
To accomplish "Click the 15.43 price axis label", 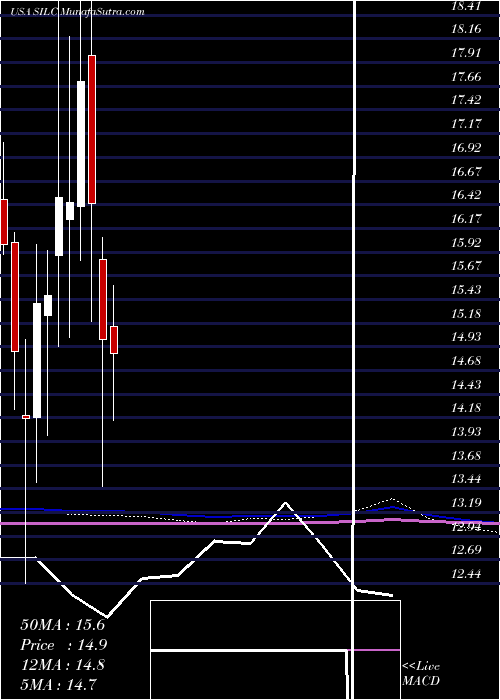I will 467,290.
